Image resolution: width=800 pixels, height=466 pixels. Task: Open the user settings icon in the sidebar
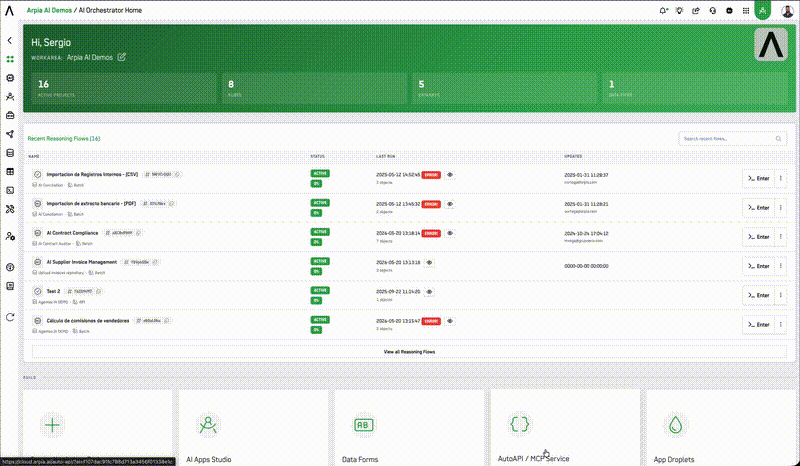coord(10,236)
